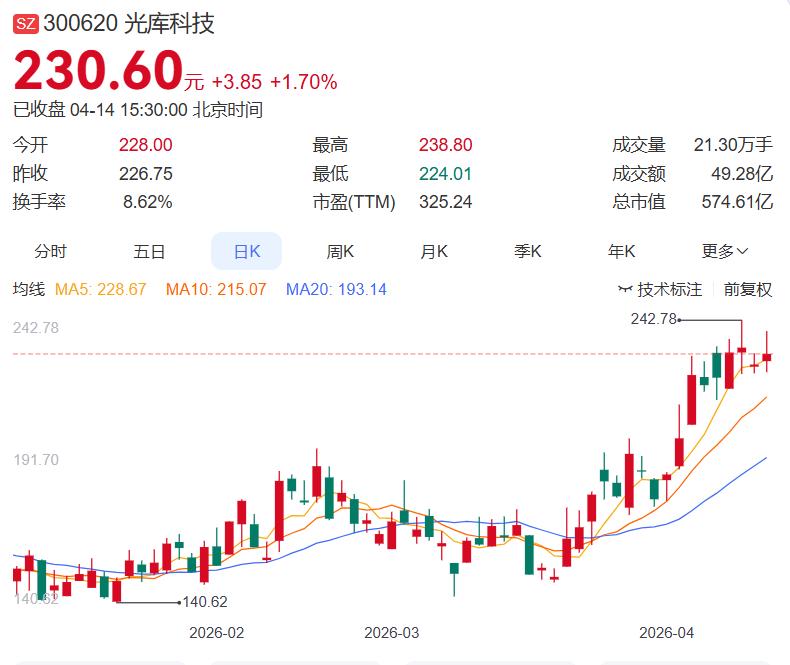
Task: Click the closing time 已收盘 04-14 15:30:00
Action: (x=100, y=110)
